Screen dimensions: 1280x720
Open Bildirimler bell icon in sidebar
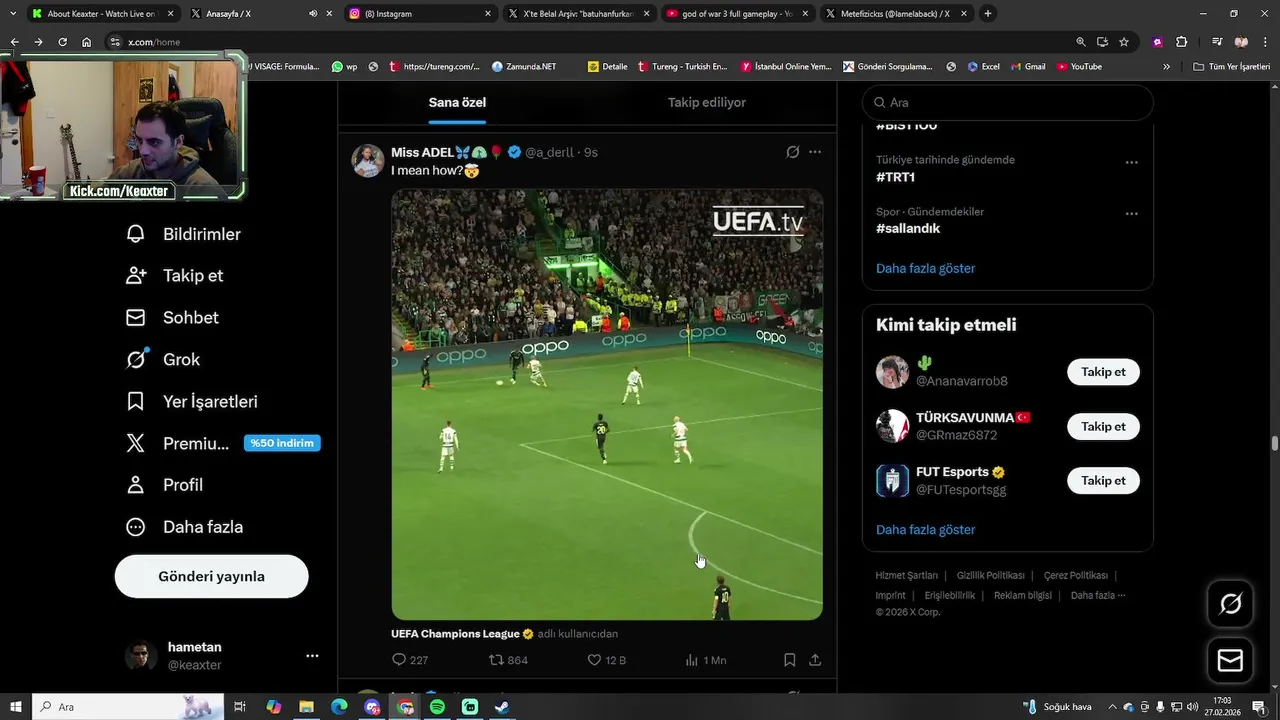click(x=136, y=234)
